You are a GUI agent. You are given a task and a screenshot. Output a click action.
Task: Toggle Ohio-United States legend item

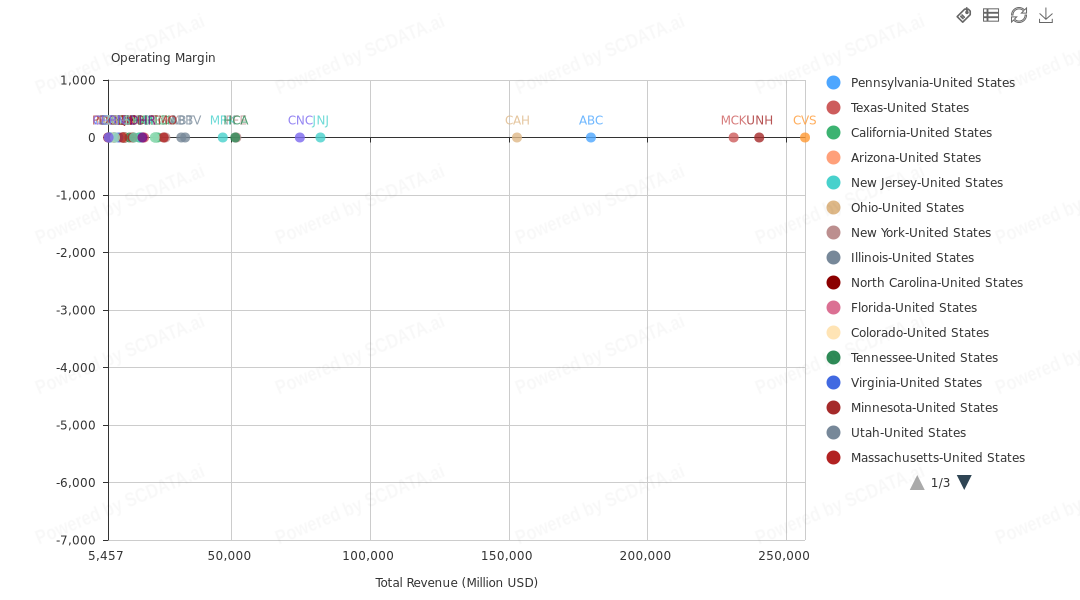coord(906,208)
